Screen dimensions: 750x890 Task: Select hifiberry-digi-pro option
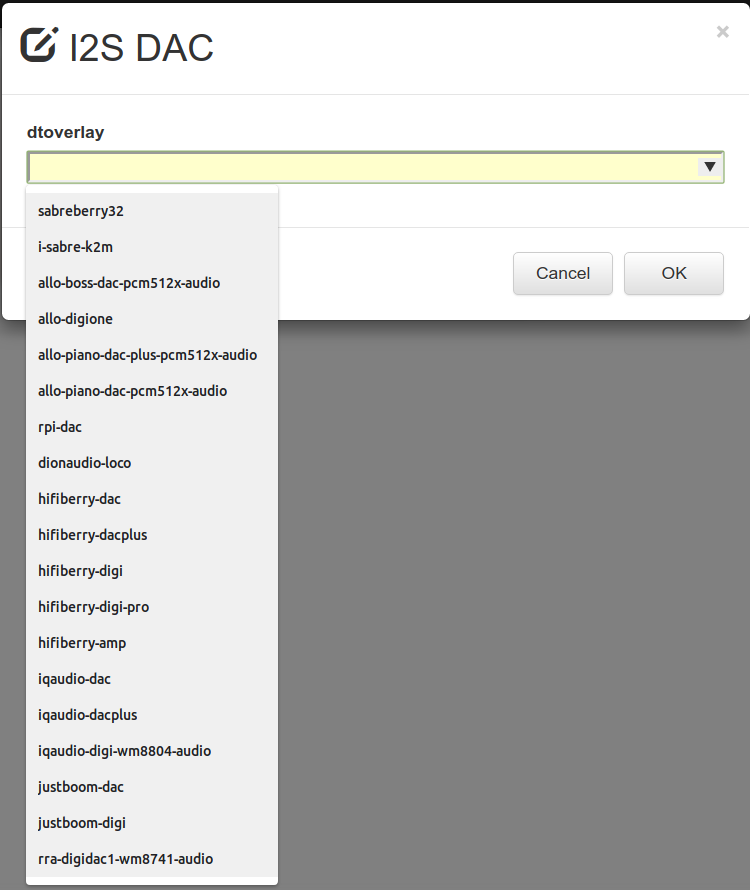(x=152, y=607)
